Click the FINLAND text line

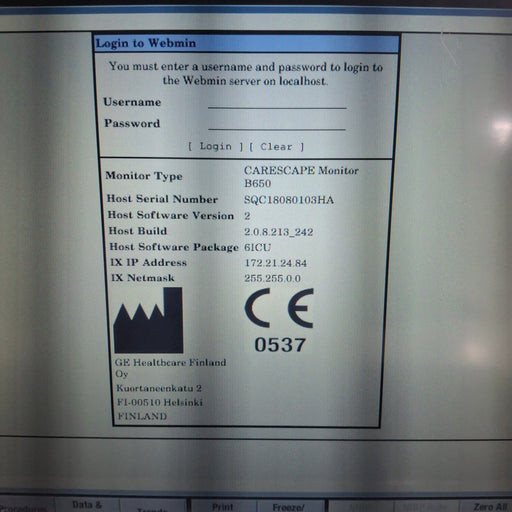(142, 416)
